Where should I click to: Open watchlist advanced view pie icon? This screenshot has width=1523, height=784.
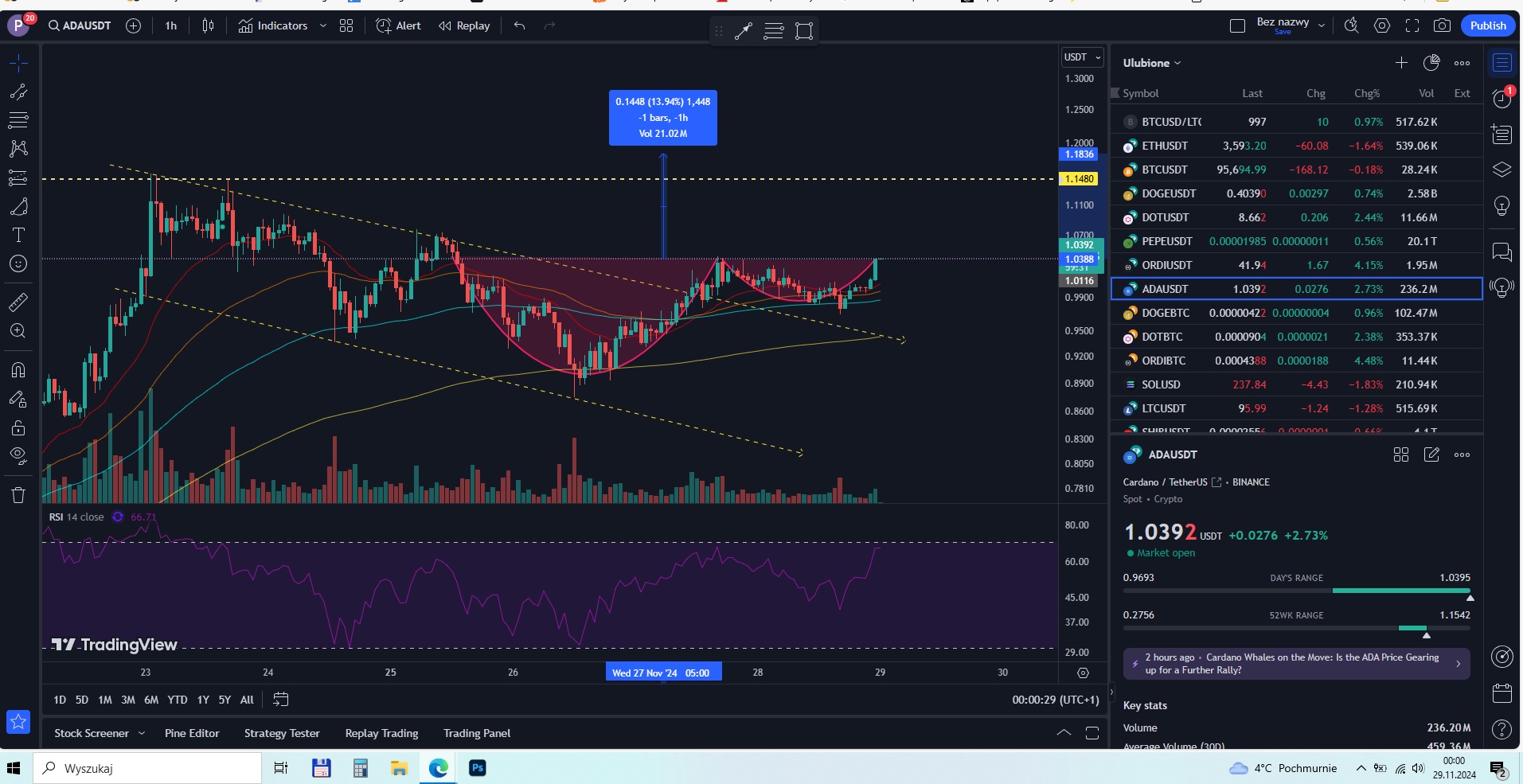(x=1431, y=63)
